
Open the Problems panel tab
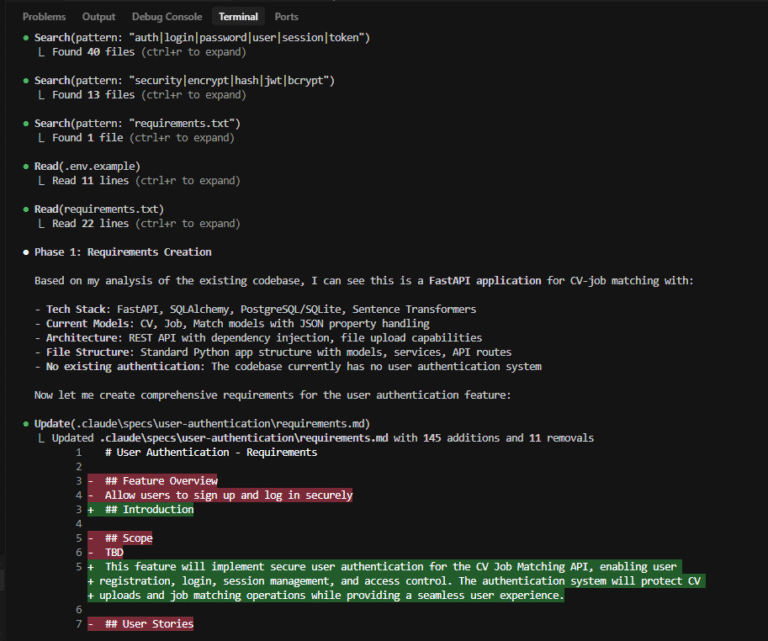coord(44,17)
